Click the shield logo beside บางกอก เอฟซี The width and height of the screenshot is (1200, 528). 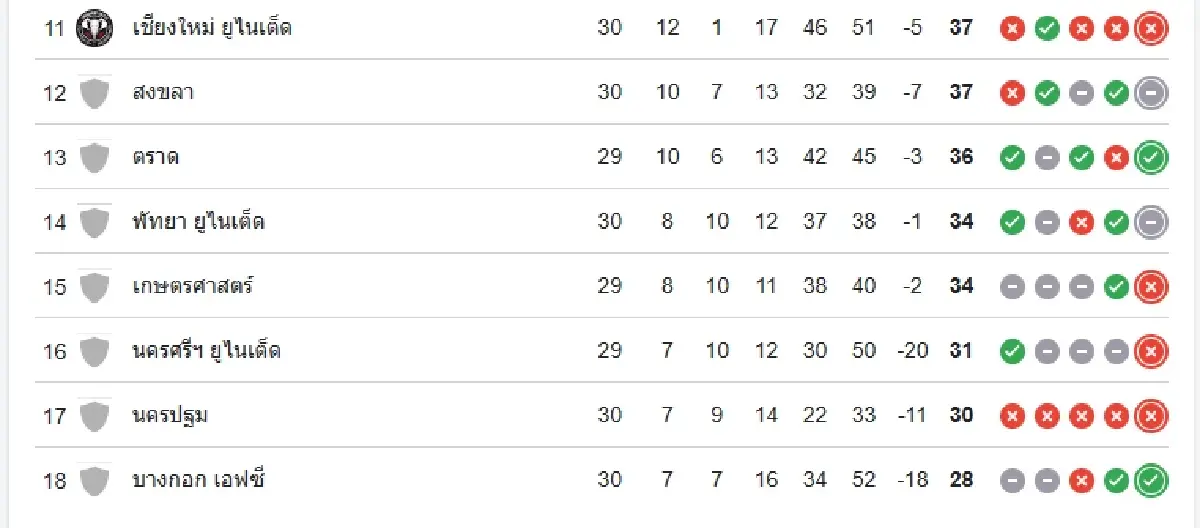pyautogui.click(x=94, y=480)
